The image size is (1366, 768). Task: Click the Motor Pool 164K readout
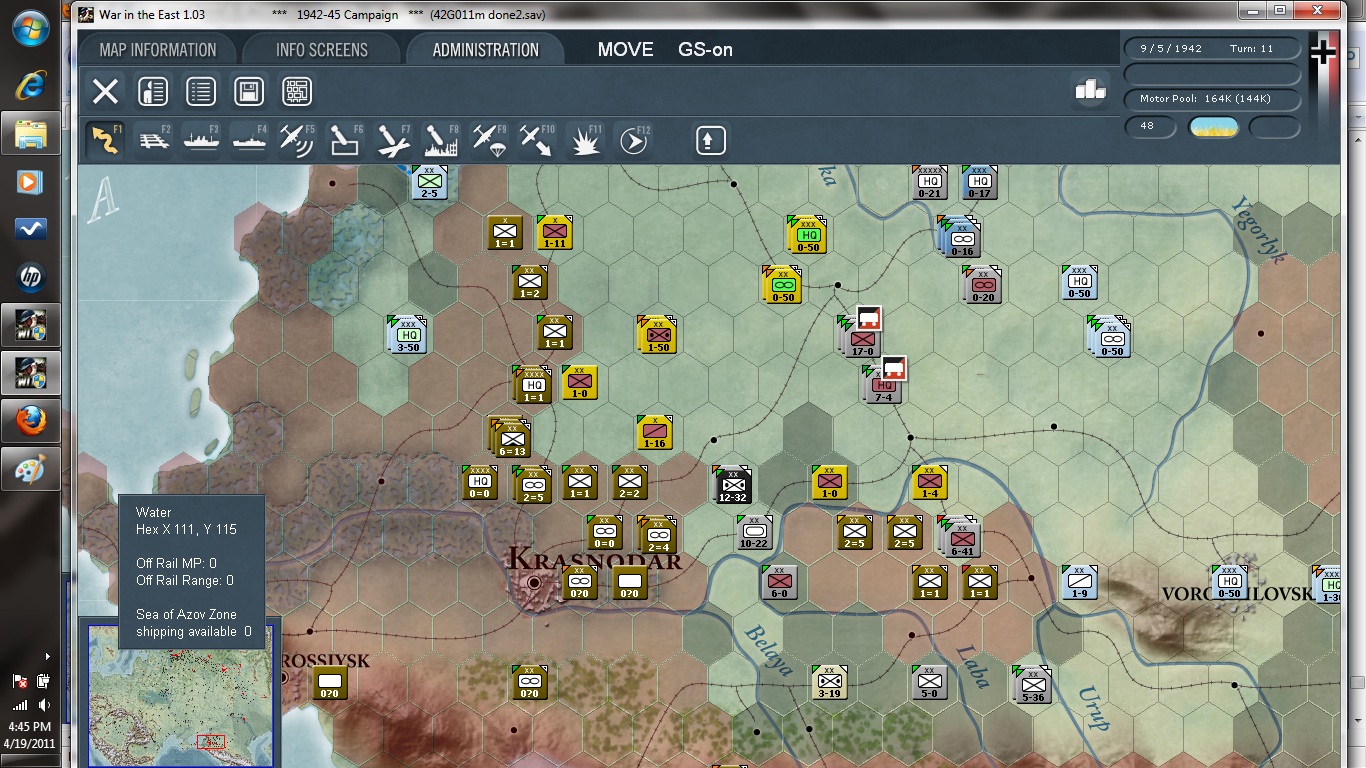(x=1212, y=99)
